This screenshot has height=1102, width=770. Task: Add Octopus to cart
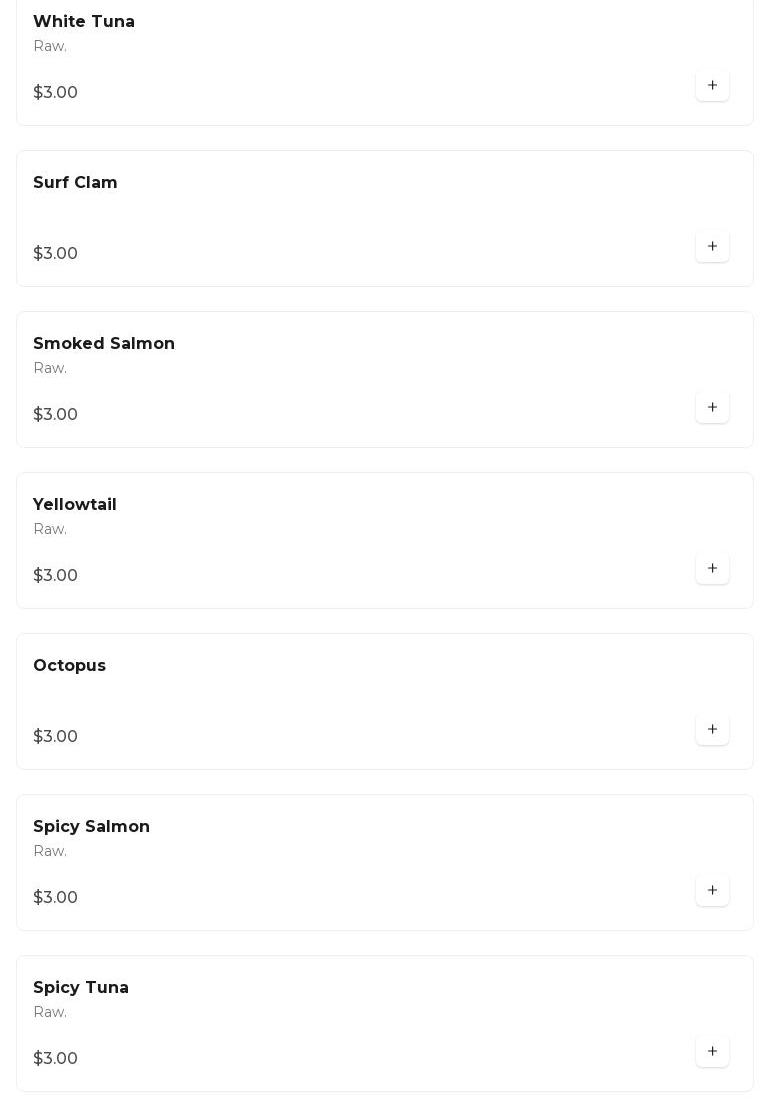[712, 730]
